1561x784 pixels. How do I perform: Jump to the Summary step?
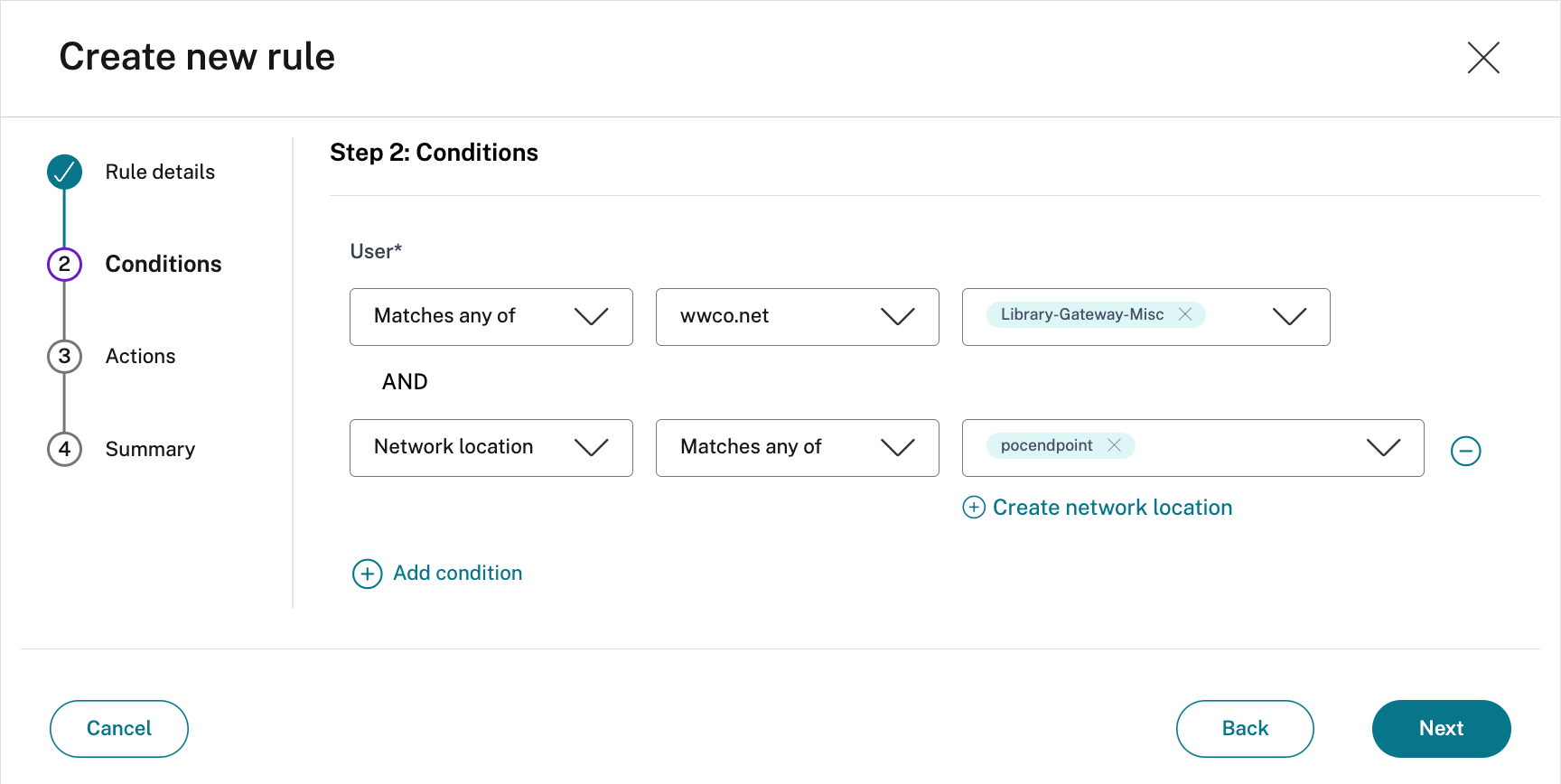pos(150,450)
